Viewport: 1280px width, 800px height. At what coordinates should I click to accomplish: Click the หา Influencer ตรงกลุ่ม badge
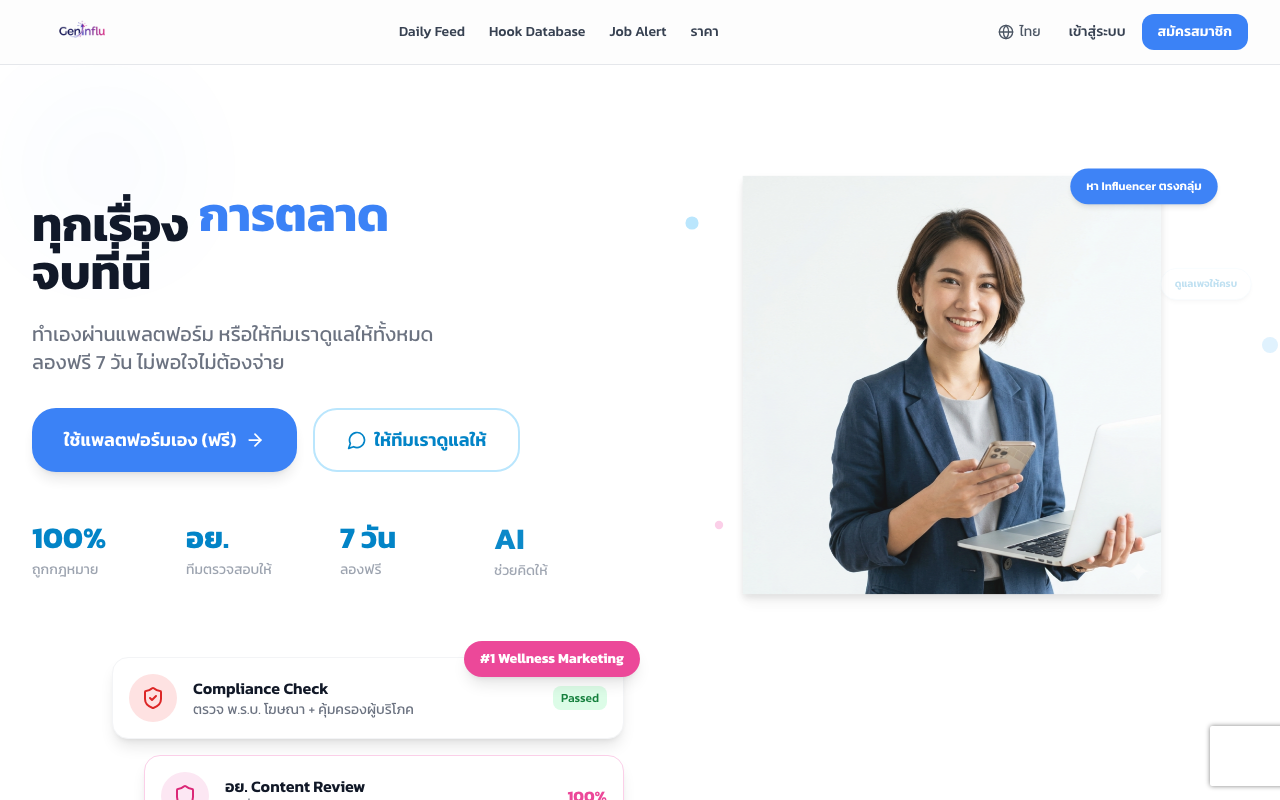point(1144,186)
